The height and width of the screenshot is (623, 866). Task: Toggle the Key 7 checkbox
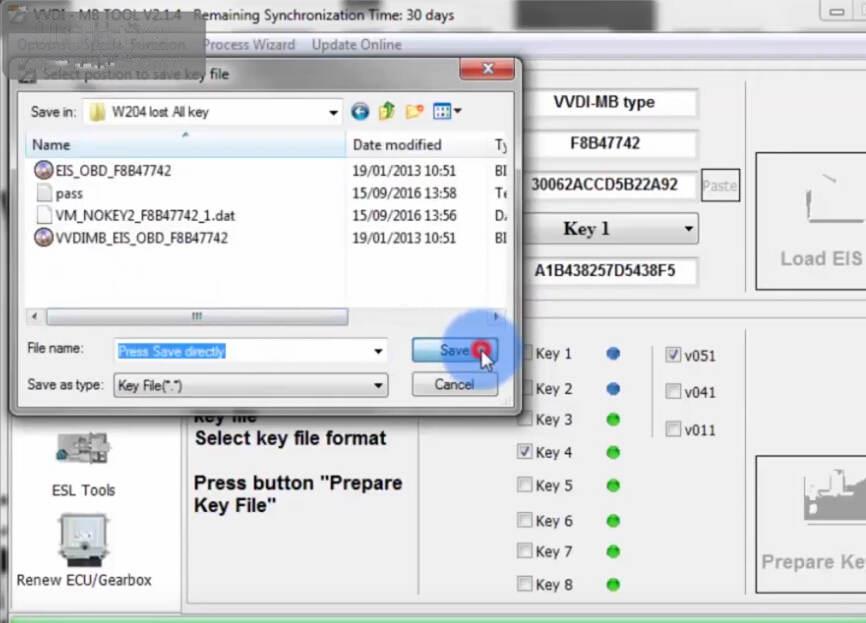coord(525,551)
